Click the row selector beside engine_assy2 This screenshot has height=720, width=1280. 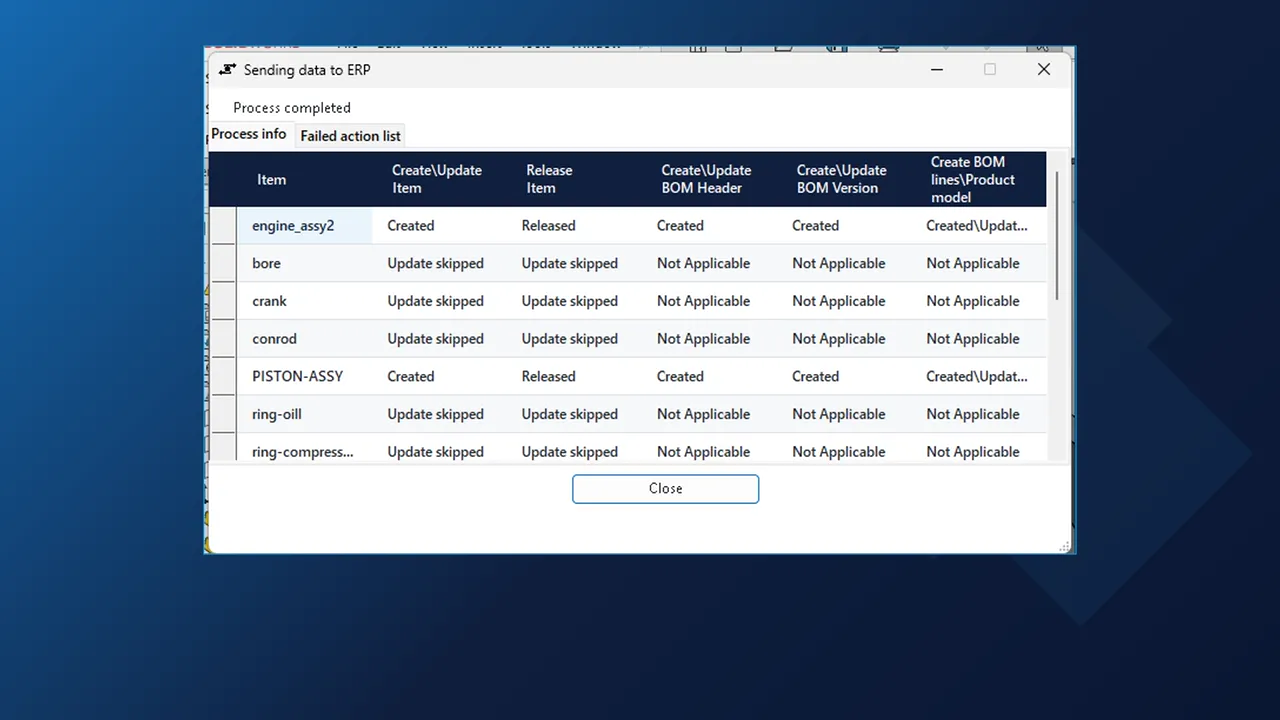pyautogui.click(x=223, y=226)
